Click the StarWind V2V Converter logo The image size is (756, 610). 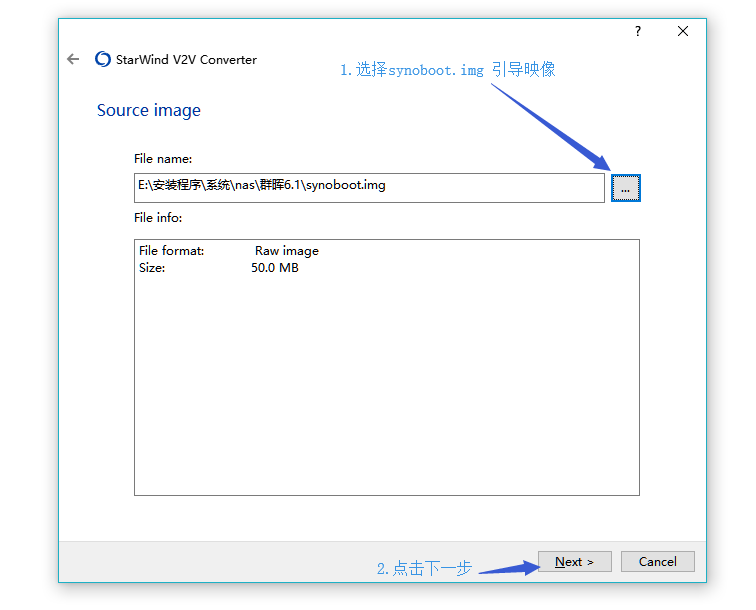103,59
